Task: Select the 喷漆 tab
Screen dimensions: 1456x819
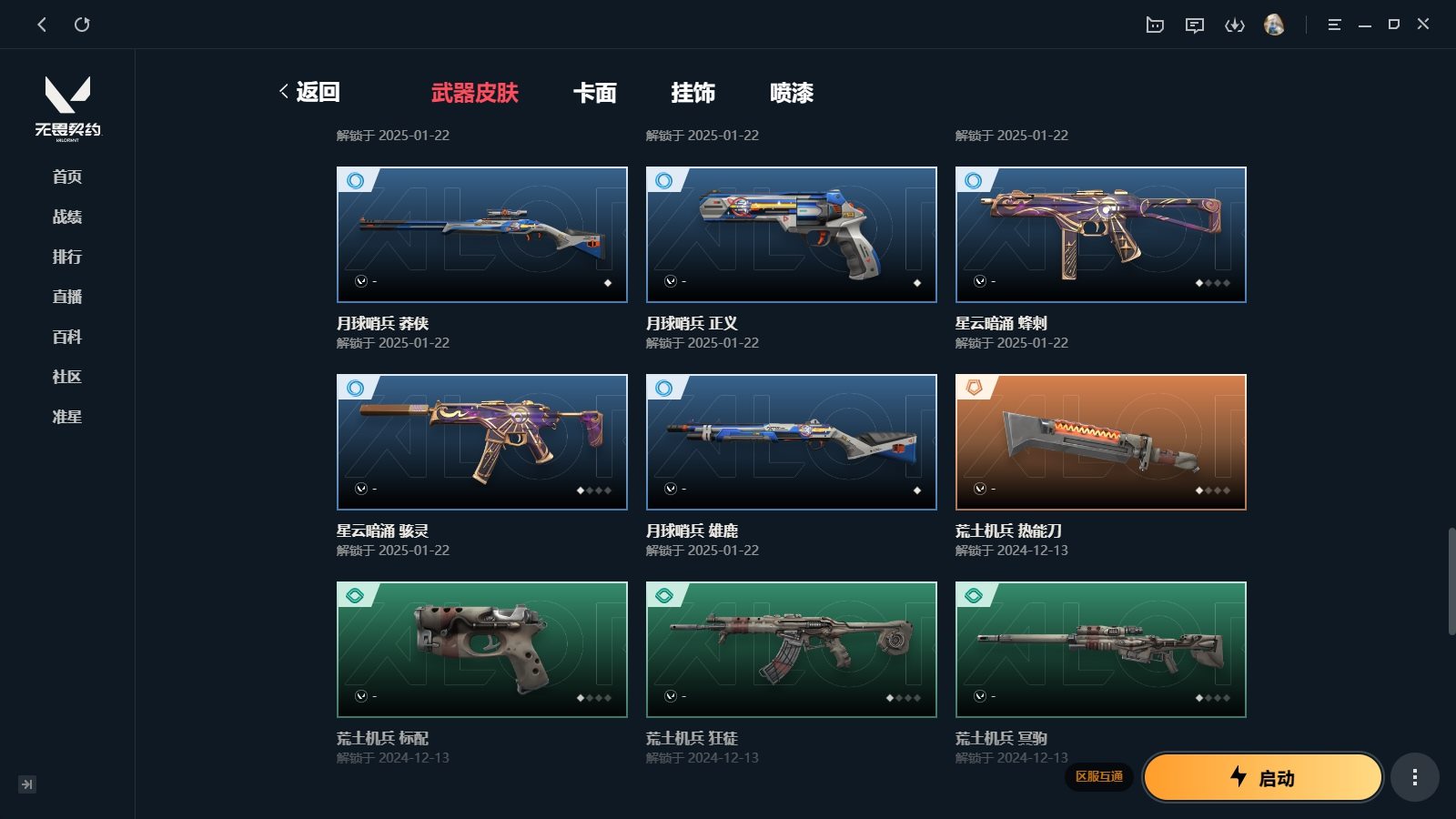Action: click(792, 93)
